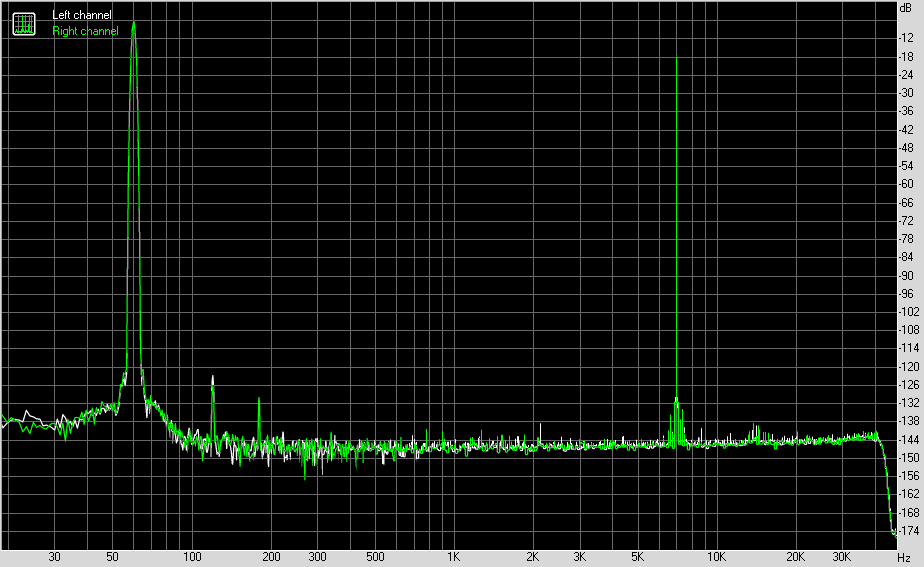The height and width of the screenshot is (567, 924).
Task: Click the '10K' frequency label
Action: (716, 557)
